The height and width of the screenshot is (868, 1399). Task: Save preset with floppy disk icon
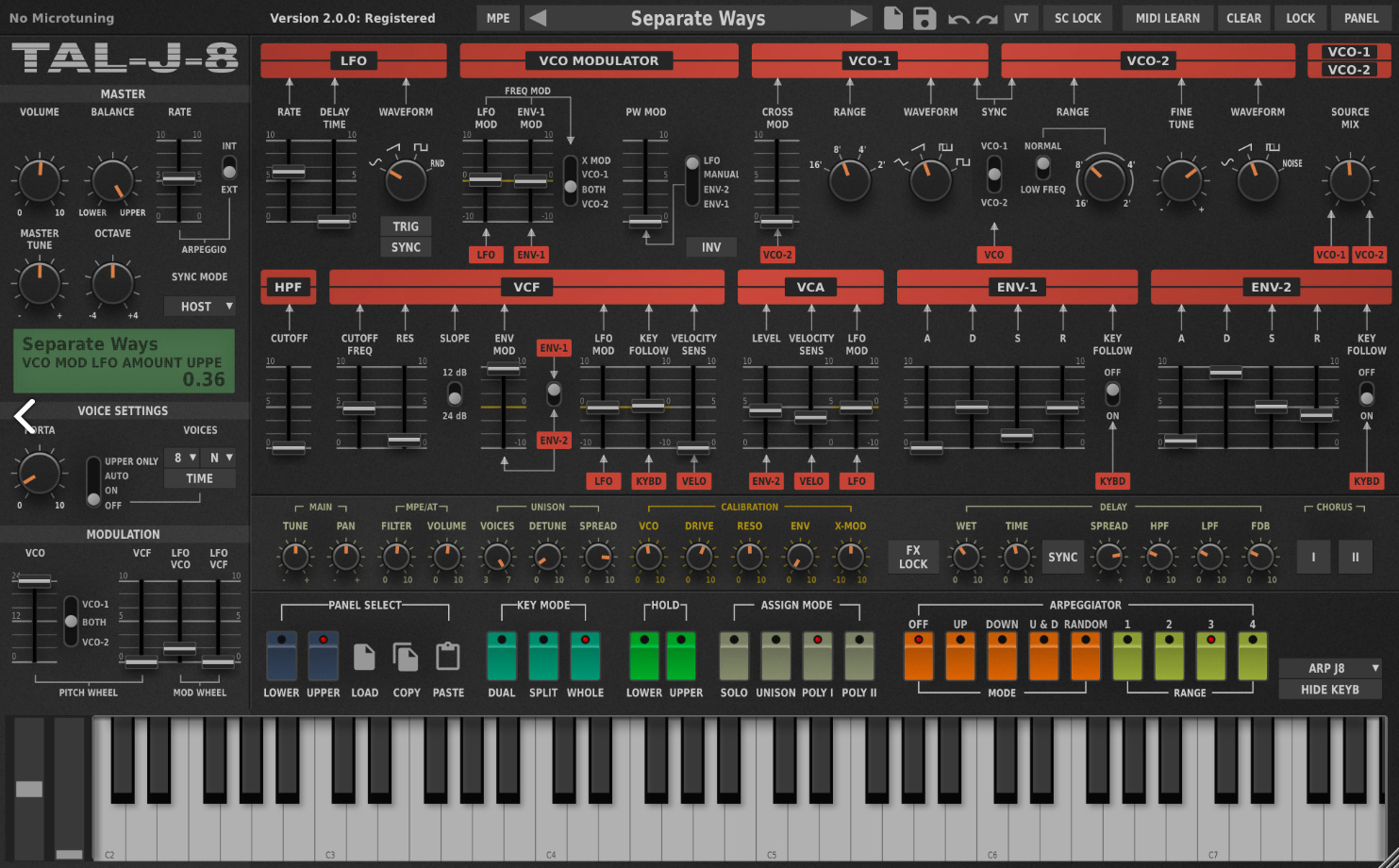[x=924, y=18]
